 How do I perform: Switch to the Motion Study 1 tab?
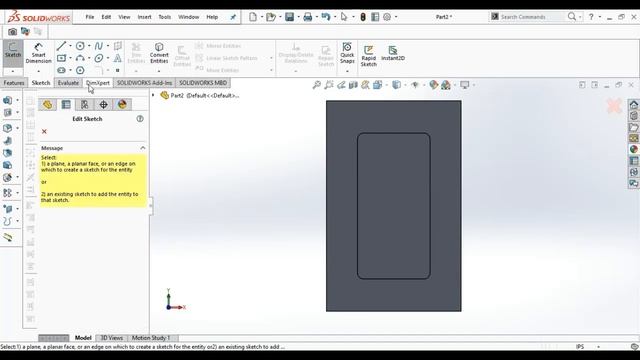[x=151, y=338]
